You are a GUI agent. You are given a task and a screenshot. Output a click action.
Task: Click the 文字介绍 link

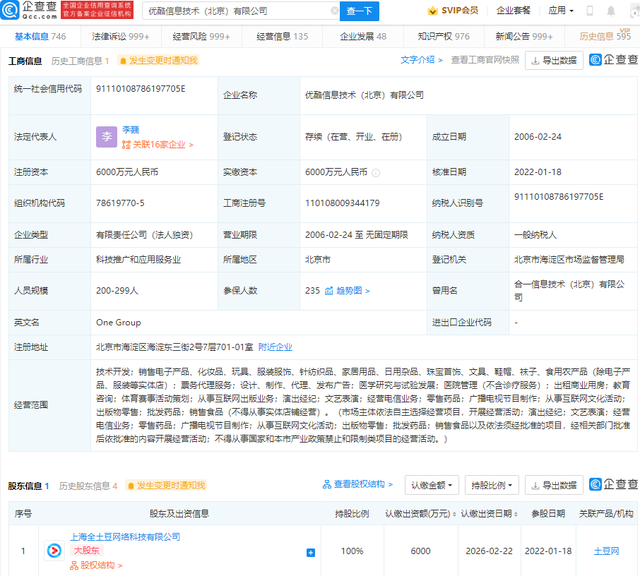point(420,60)
